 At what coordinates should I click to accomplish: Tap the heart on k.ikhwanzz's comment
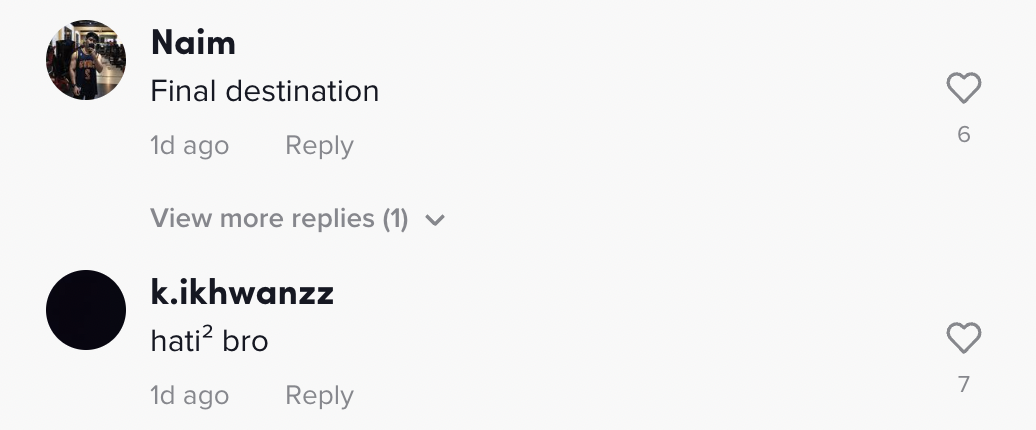(963, 339)
